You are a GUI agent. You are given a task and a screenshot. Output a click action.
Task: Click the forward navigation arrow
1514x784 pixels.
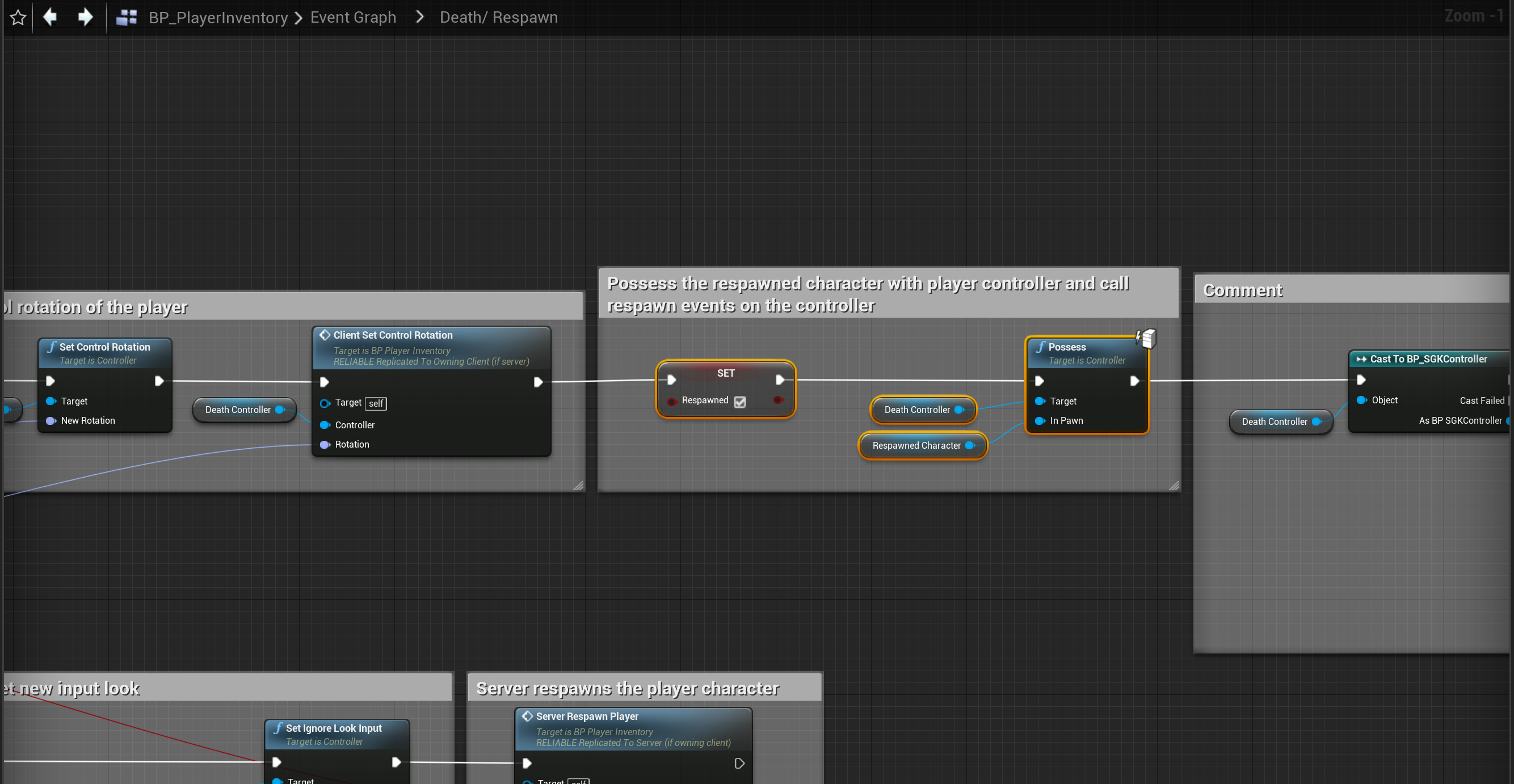(85, 17)
